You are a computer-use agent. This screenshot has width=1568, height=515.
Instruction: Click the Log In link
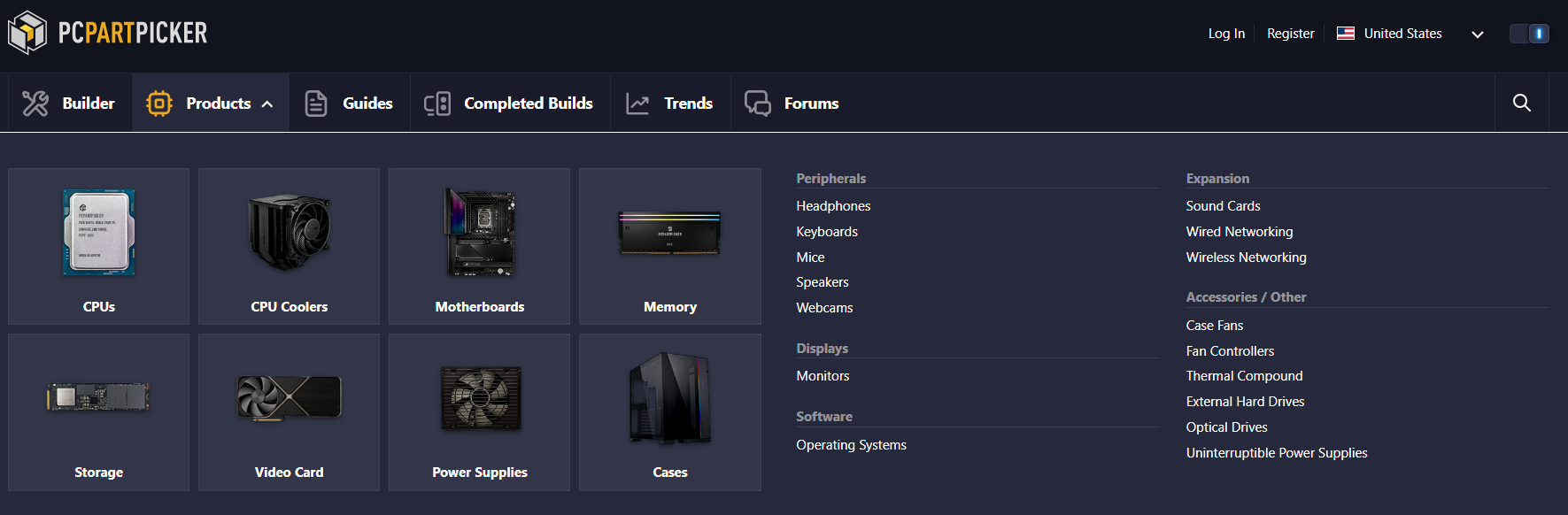pos(1226,34)
